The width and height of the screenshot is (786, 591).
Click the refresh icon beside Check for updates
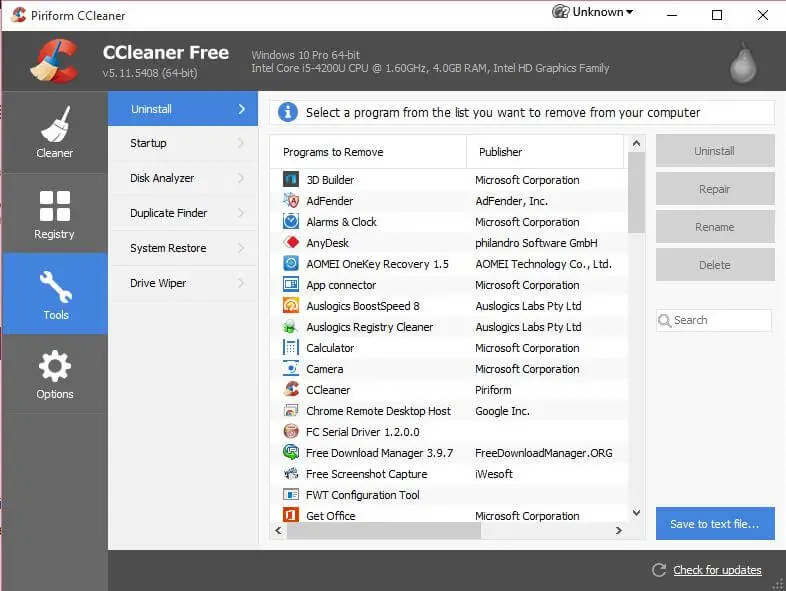pos(659,570)
